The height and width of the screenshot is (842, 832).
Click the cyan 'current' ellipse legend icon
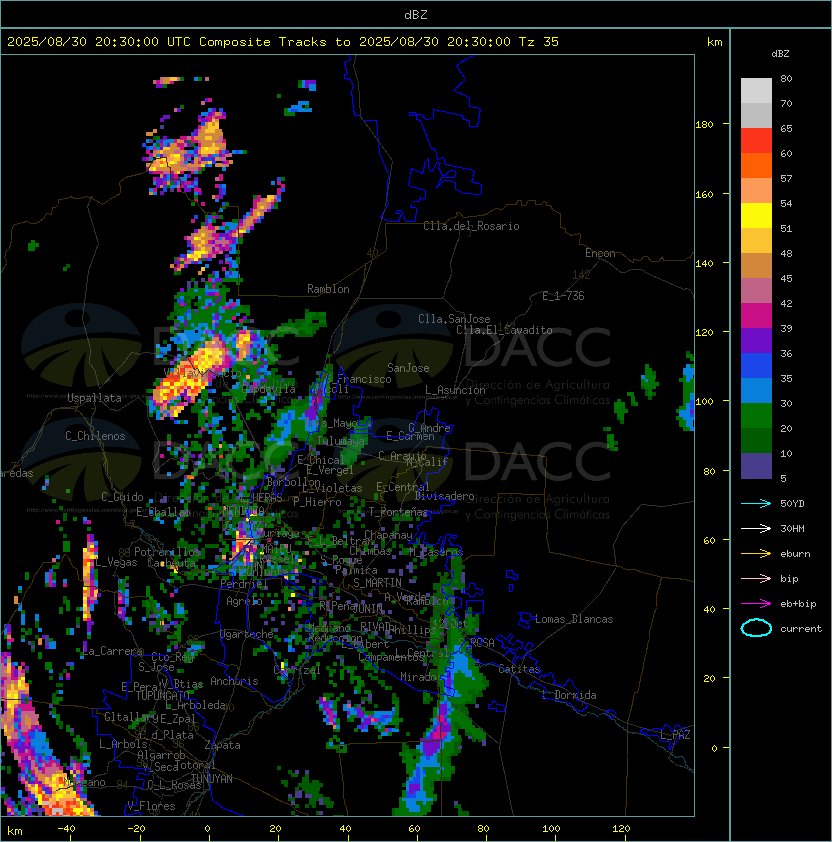point(756,628)
